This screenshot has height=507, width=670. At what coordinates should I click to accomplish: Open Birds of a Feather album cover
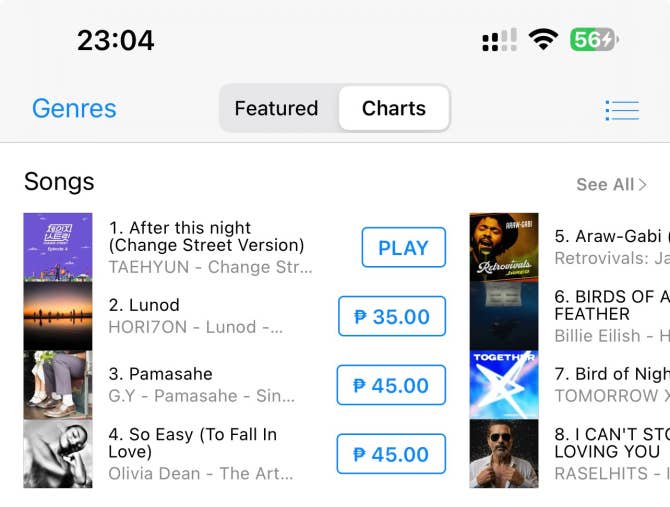[x=504, y=316]
